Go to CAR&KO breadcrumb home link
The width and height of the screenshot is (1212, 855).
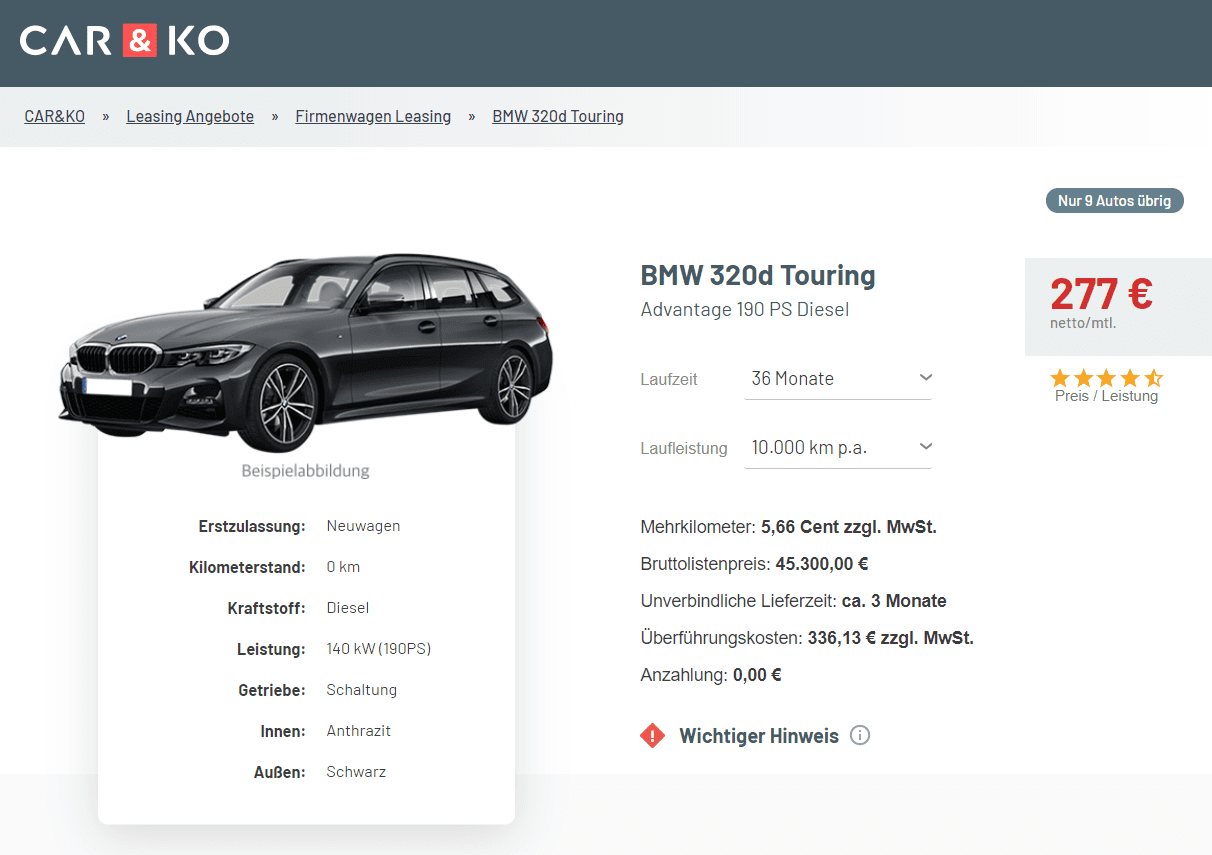pos(54,117)
